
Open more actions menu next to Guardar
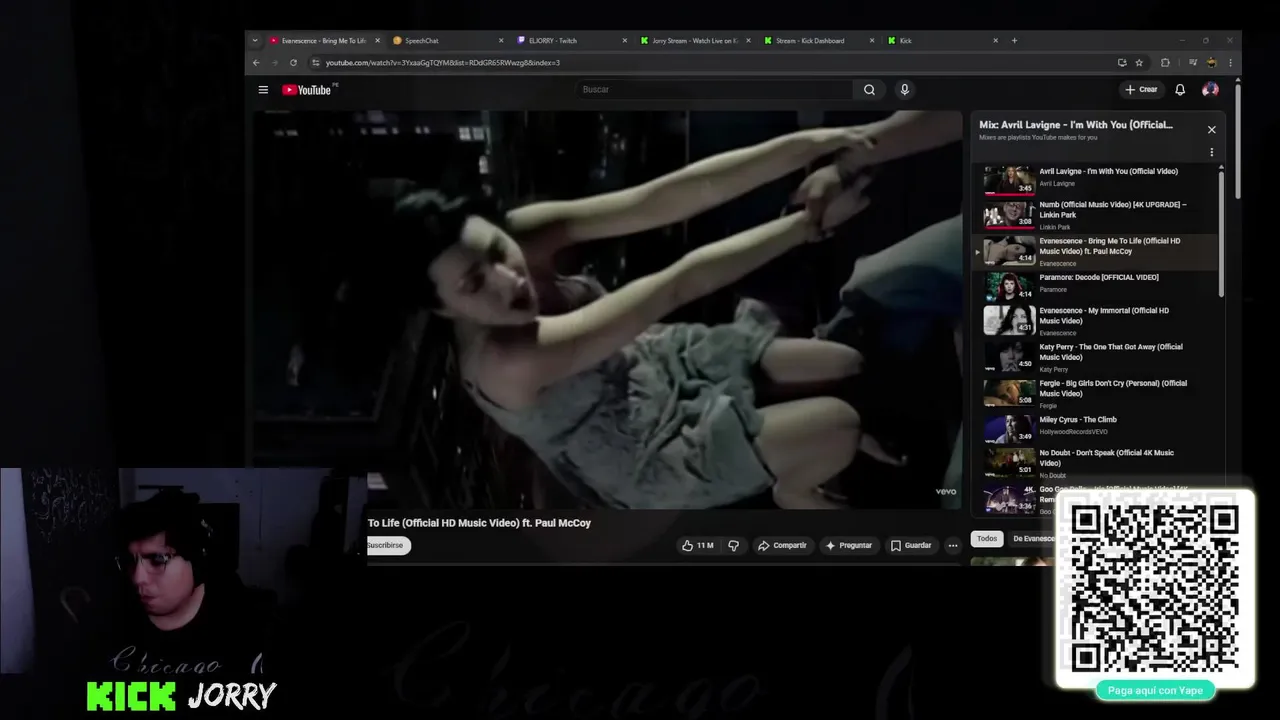[x=952, y=545]
